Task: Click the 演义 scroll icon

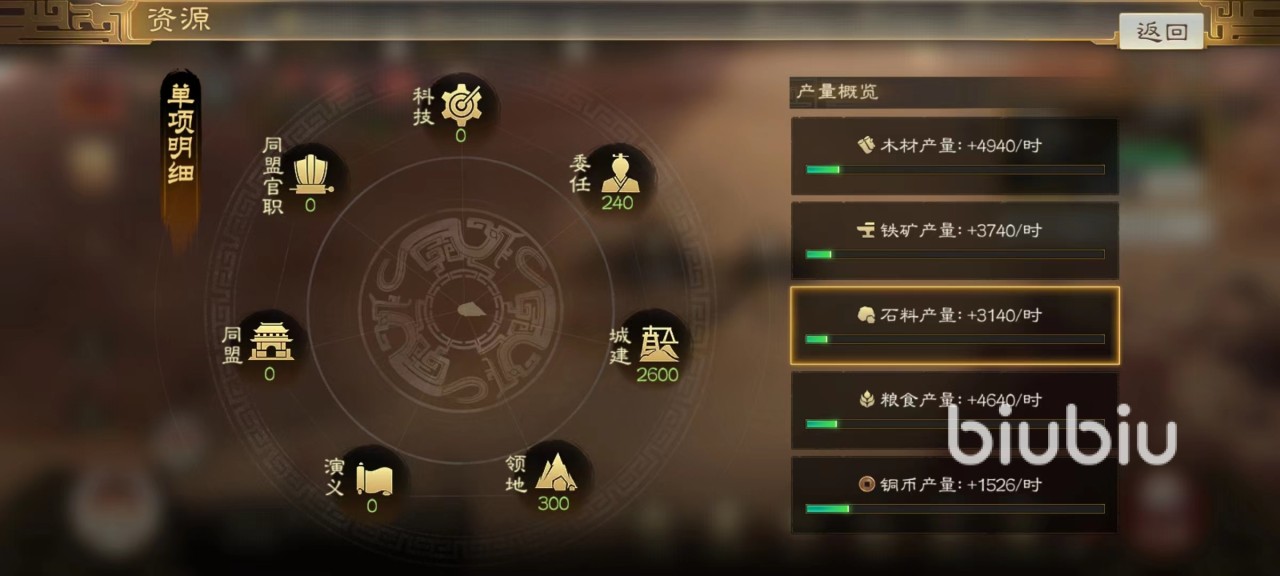Action: tap(373, 477)
